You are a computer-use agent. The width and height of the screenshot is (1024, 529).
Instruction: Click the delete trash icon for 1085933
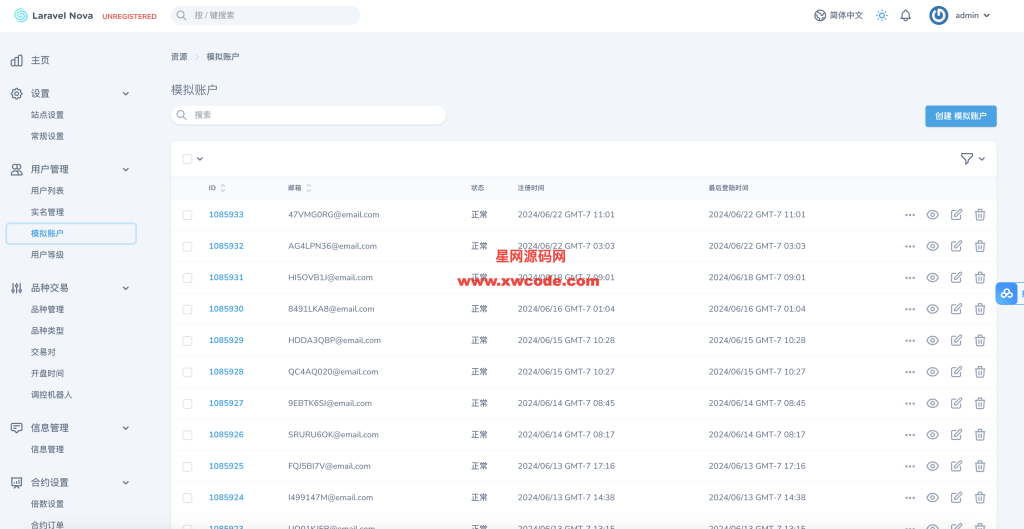[980, 215]
